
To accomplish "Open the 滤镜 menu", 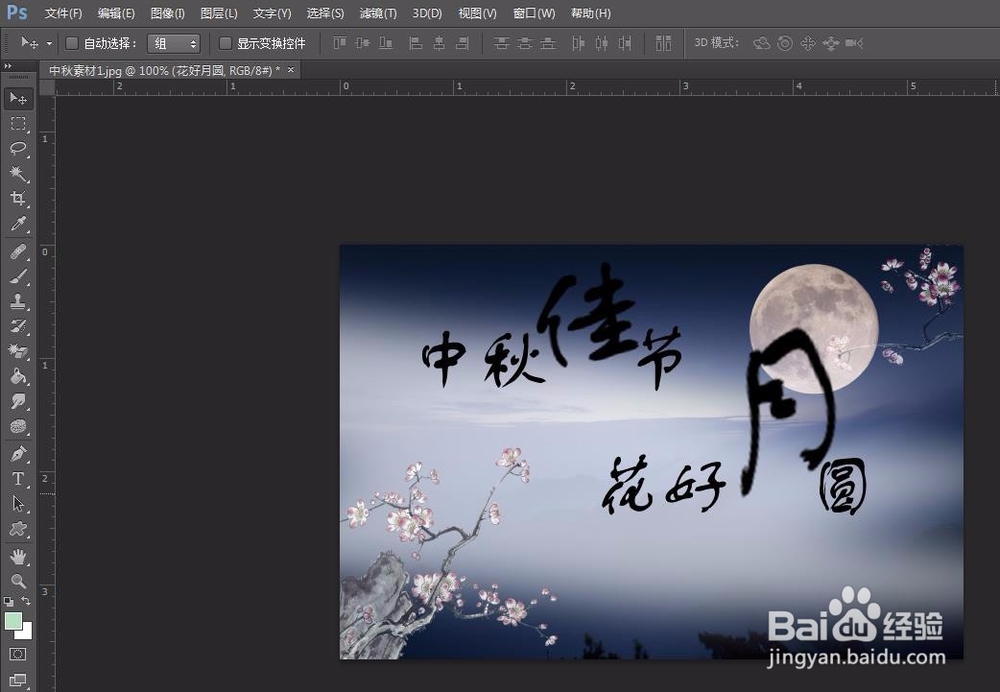I will point(378,13).
